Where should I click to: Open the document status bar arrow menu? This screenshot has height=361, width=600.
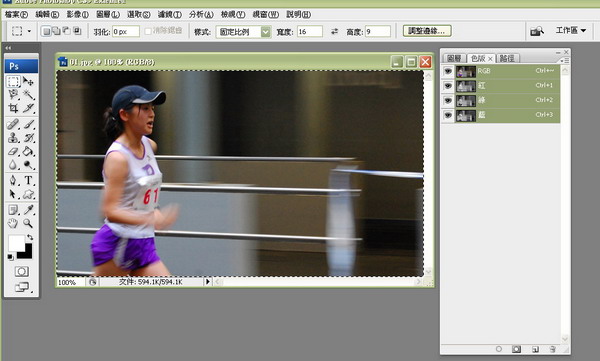click(207, 282)
